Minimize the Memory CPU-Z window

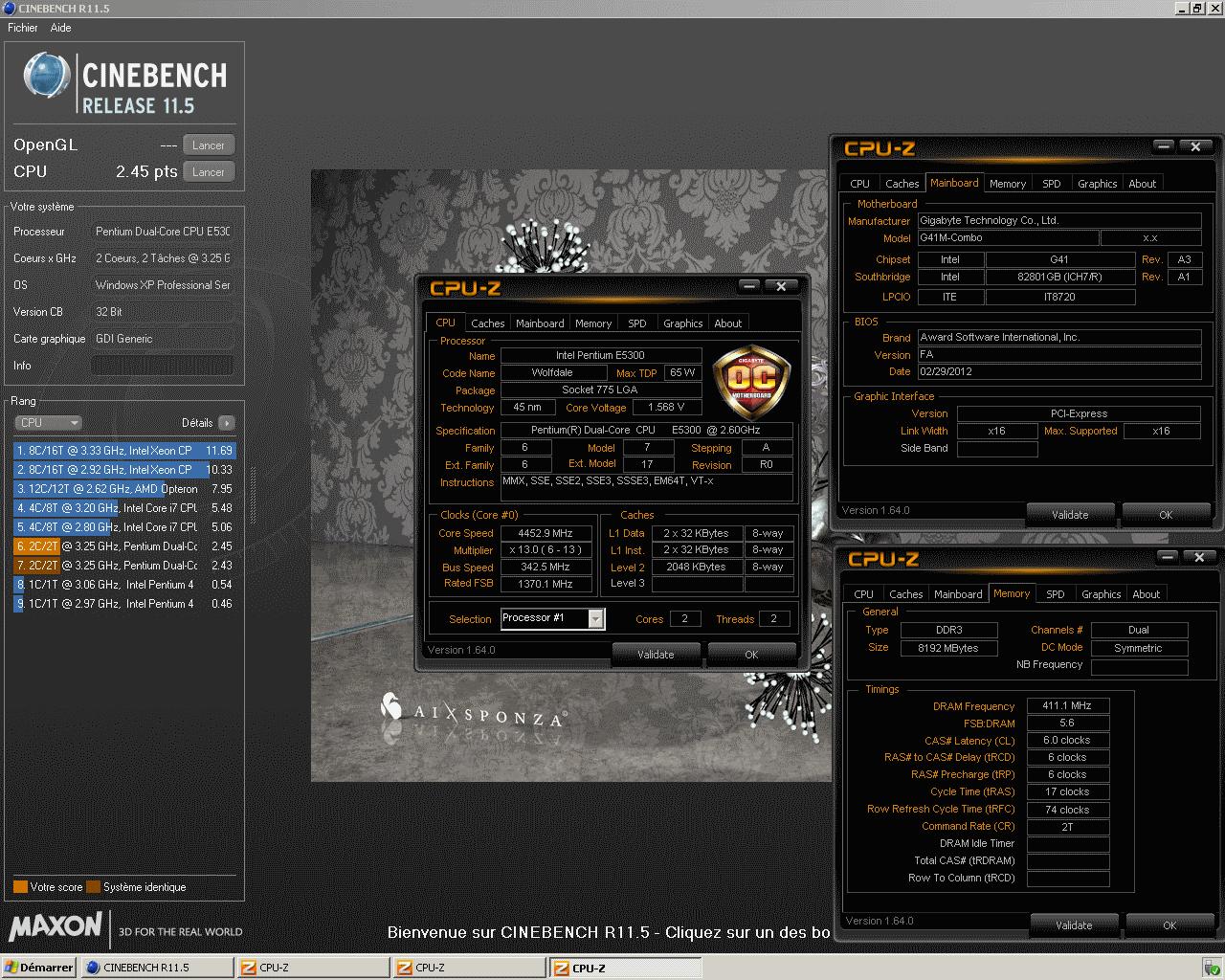[1168, 557]
